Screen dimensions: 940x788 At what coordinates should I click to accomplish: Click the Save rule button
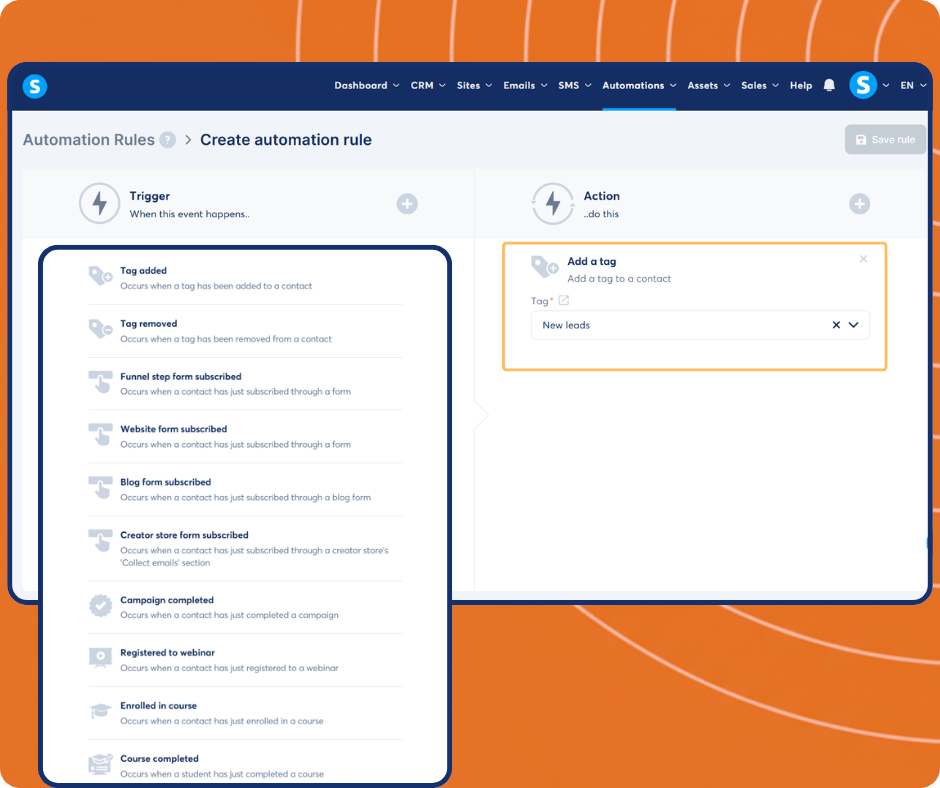coord(885,140)
